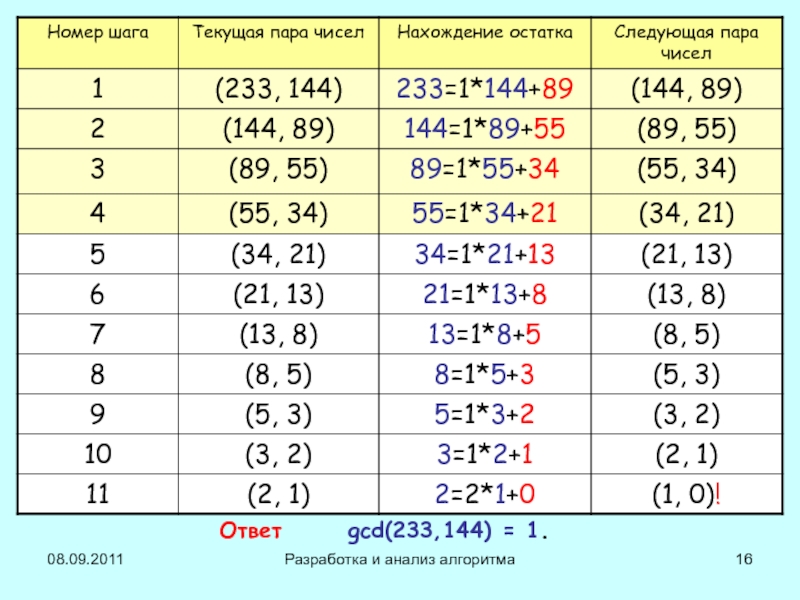Screen dimensions: 800x600
Task: Select step number 5 cell
Action: pyautogui.click(x=98, y=254)
